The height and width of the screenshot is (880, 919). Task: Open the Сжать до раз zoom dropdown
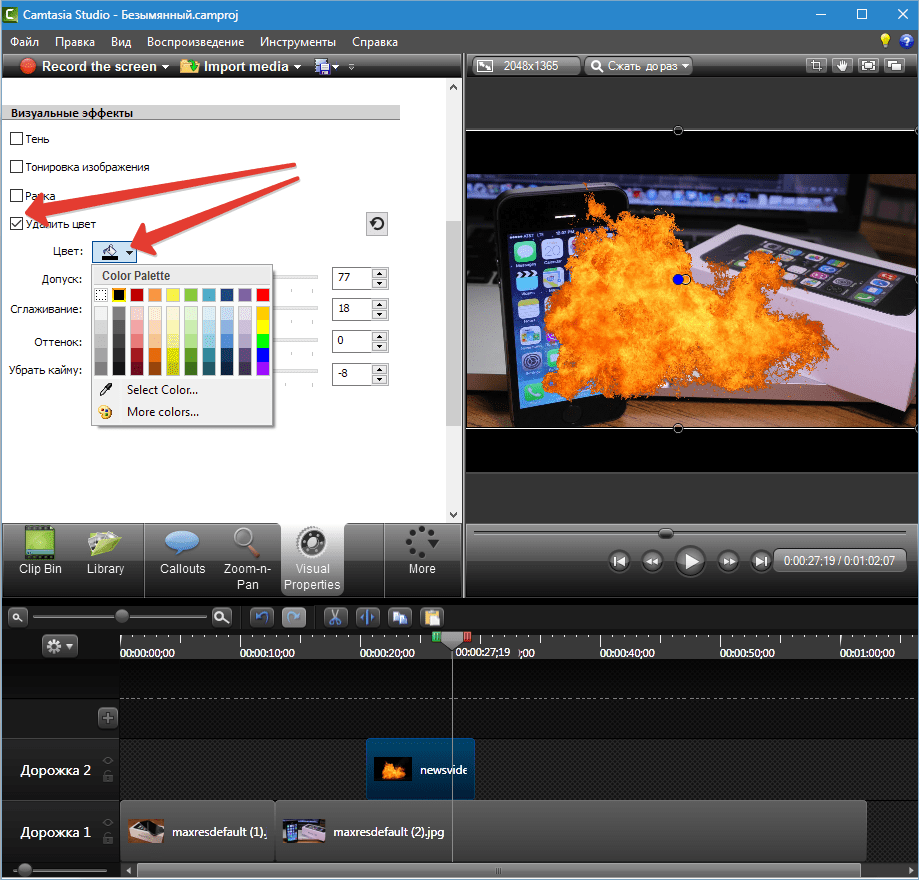[638, 66]
